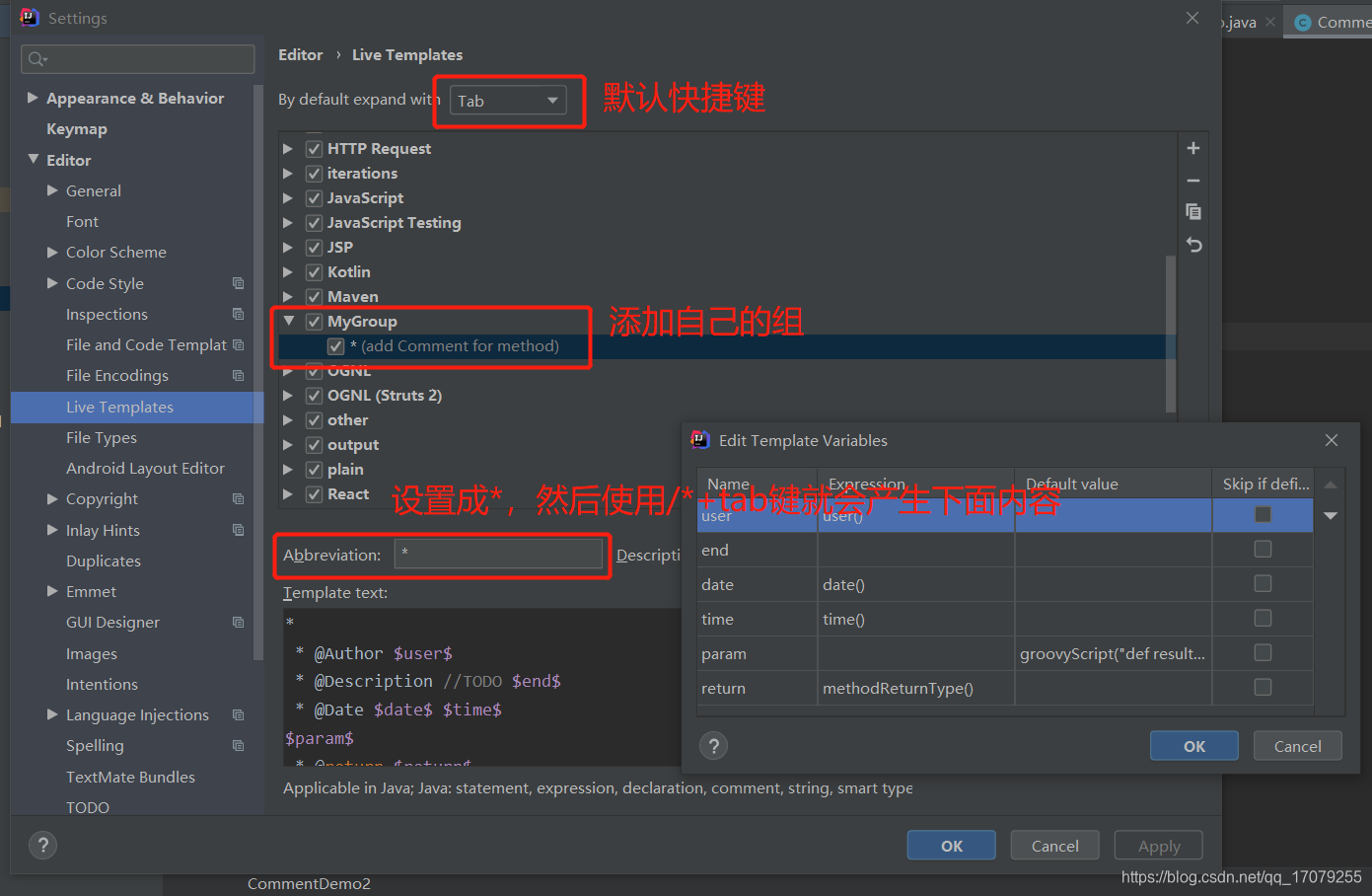Screen dimensions: 1372x896
Task: Click the project-level icon beside File Encodings
Action: click(238, 375)
